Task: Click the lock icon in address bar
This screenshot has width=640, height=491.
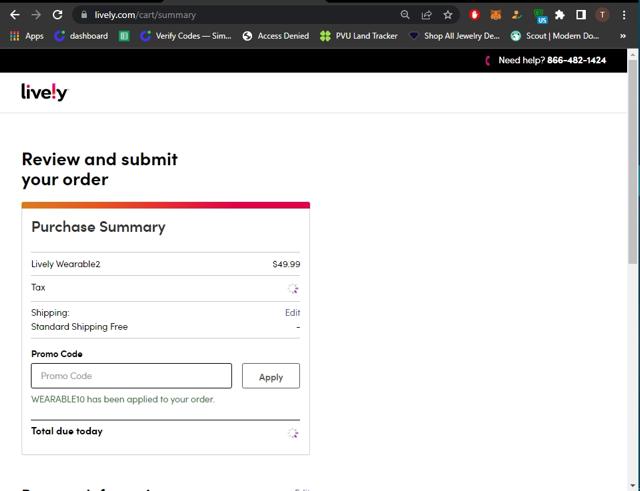Action: 84,15
